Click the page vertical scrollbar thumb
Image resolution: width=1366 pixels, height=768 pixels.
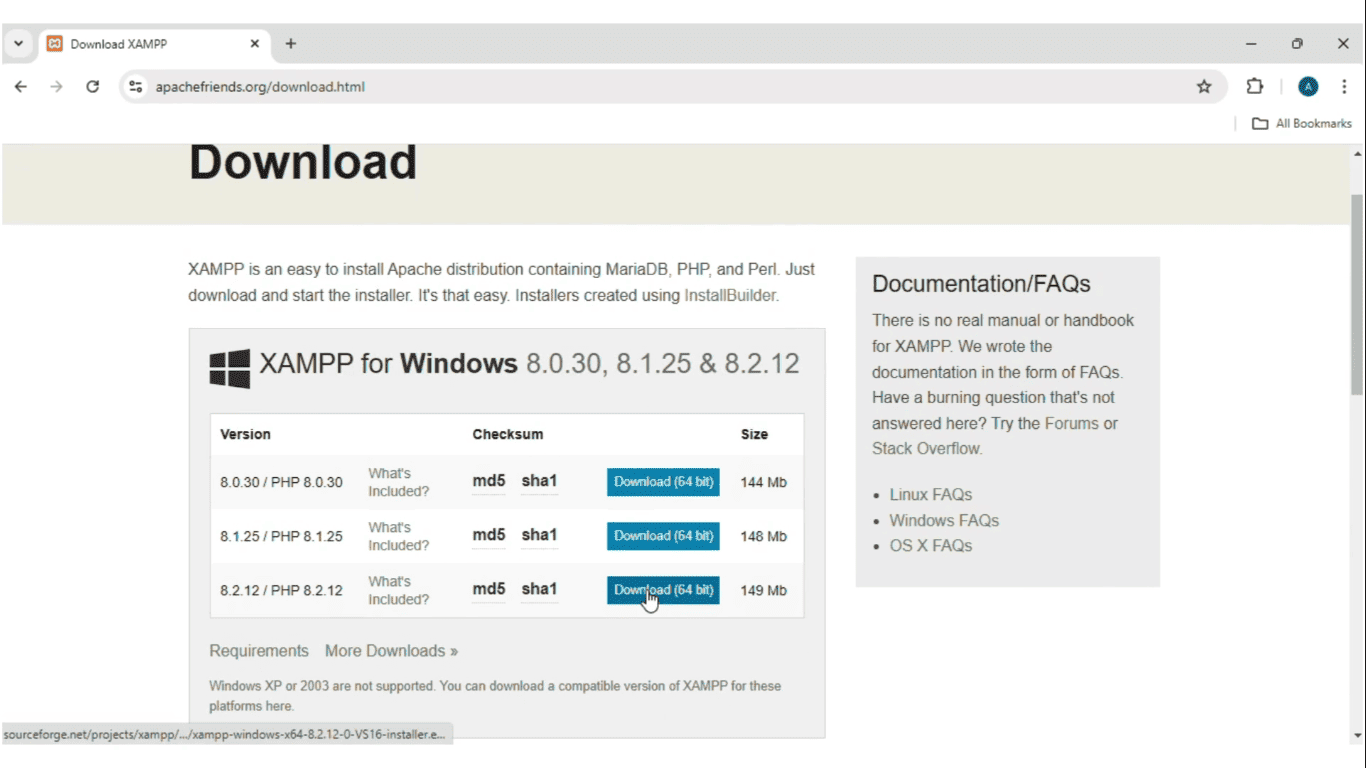(1357, 295)
